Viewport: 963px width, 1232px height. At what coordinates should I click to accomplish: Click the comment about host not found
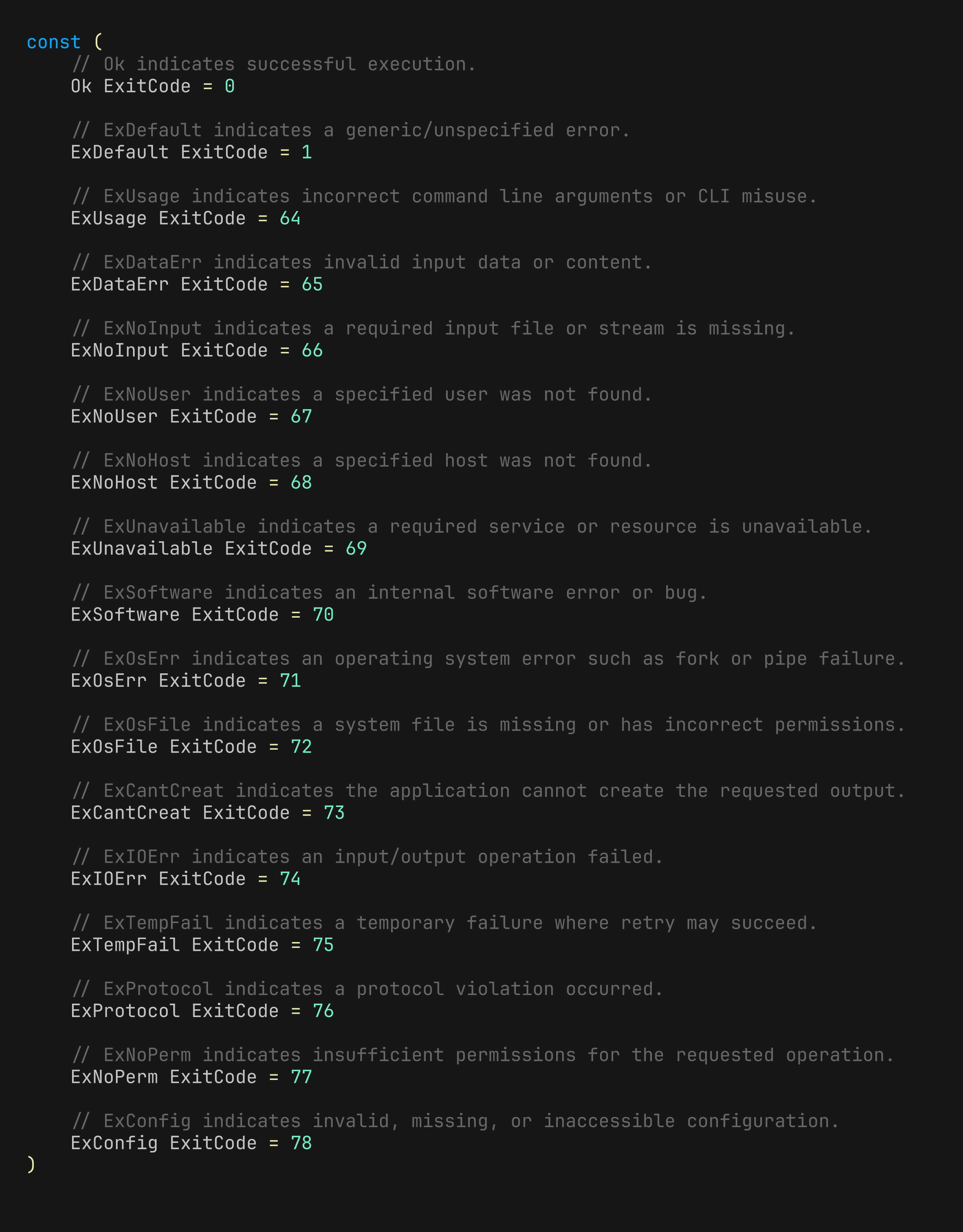tap(362, 461)
